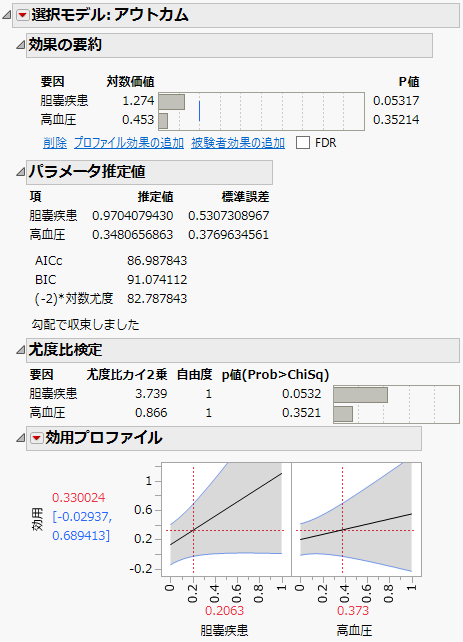The width and height of the screenshot is (463, 642).
Task: Click 尤度比カイ2乗 value 3.739
Action: [x=151, y=394]
